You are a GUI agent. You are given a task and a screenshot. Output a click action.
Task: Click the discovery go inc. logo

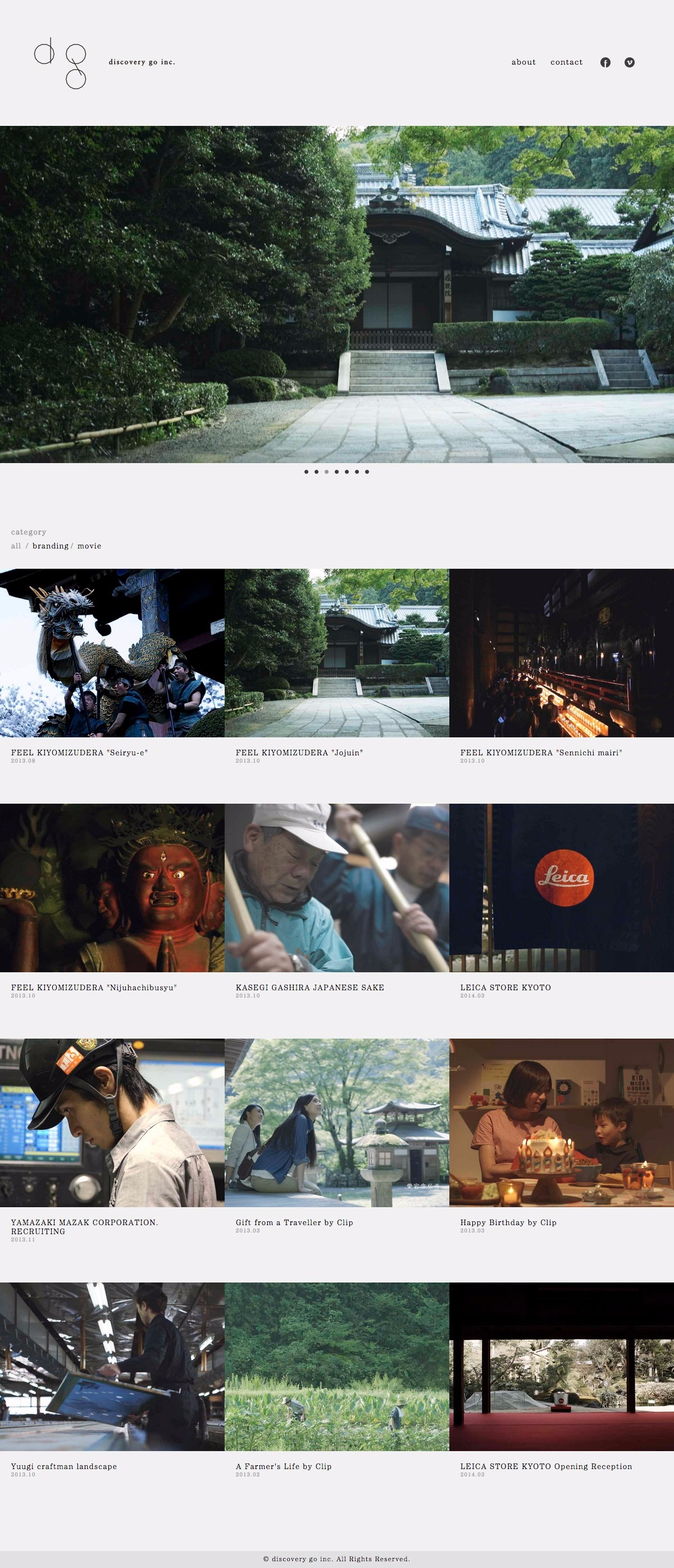click(x=60, y=63)
